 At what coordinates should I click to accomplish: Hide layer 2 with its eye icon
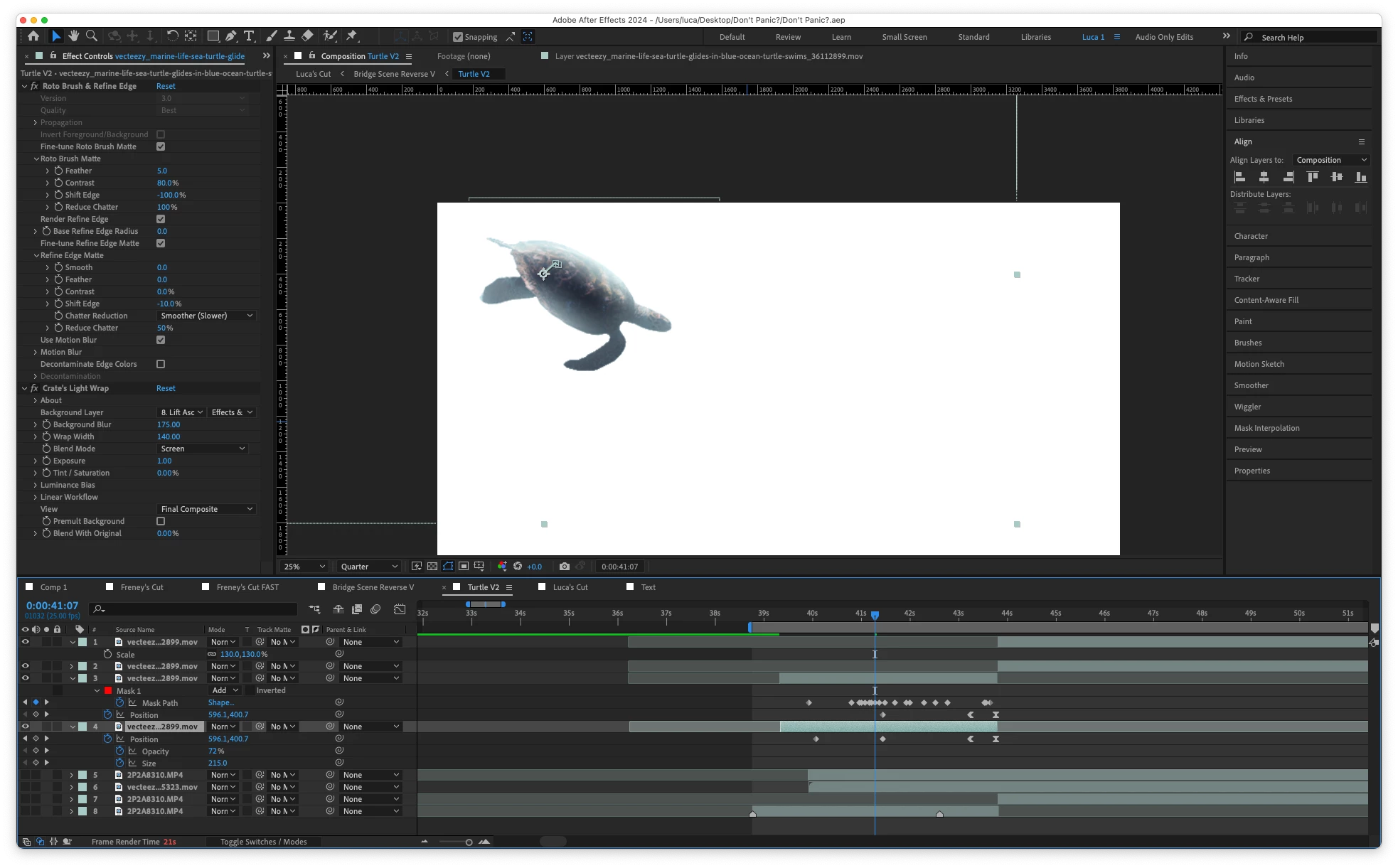point(26,666)
